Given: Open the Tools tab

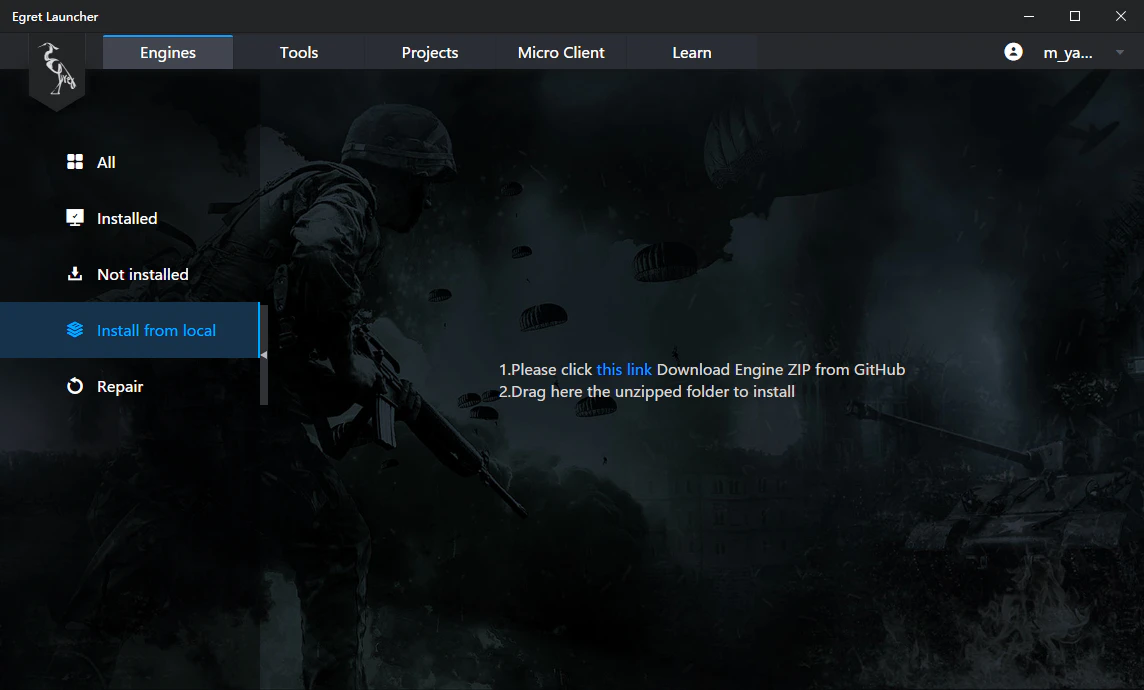Looking at the screenshot, I should click(x=299, y=53).
